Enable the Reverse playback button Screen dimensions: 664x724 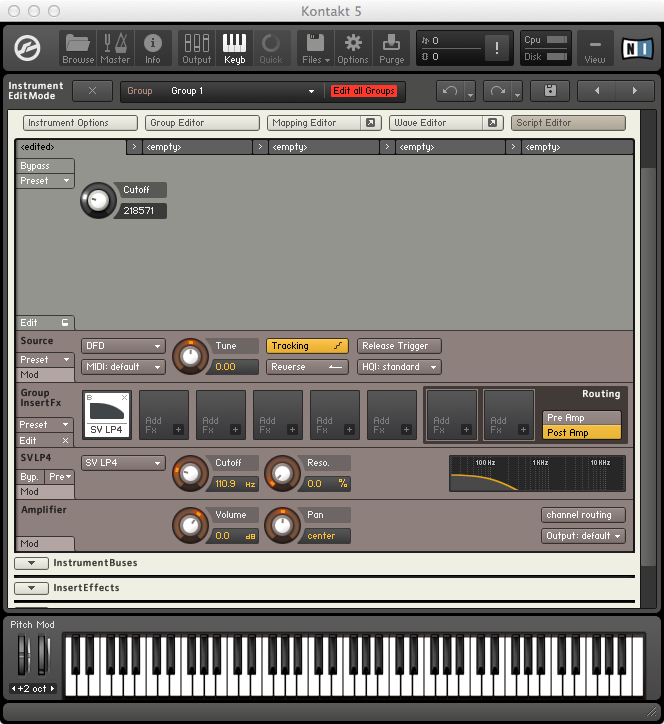coord(307,367)
